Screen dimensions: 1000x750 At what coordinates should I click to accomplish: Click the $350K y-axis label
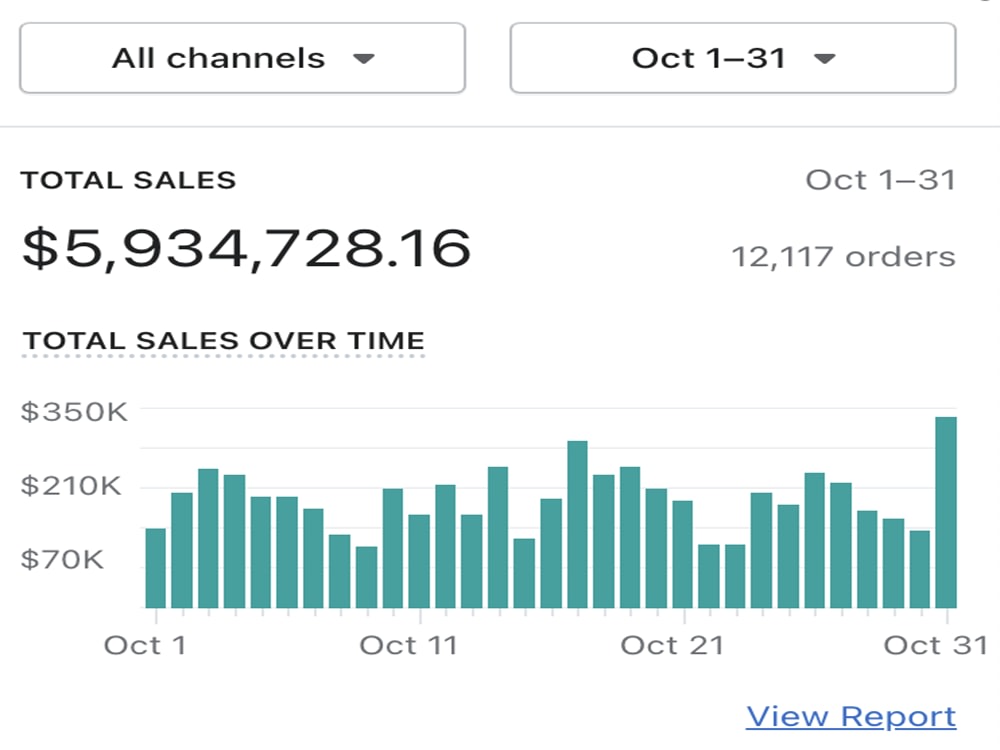(74, 412)
